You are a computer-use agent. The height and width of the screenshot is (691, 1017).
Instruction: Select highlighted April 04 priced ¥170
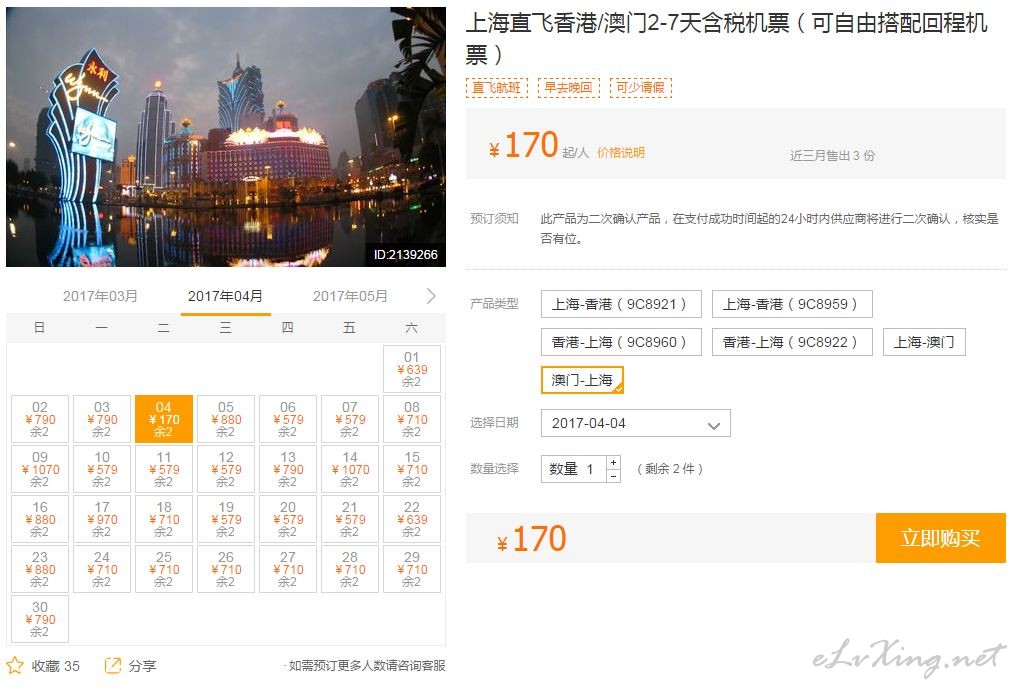coord(164,419)
